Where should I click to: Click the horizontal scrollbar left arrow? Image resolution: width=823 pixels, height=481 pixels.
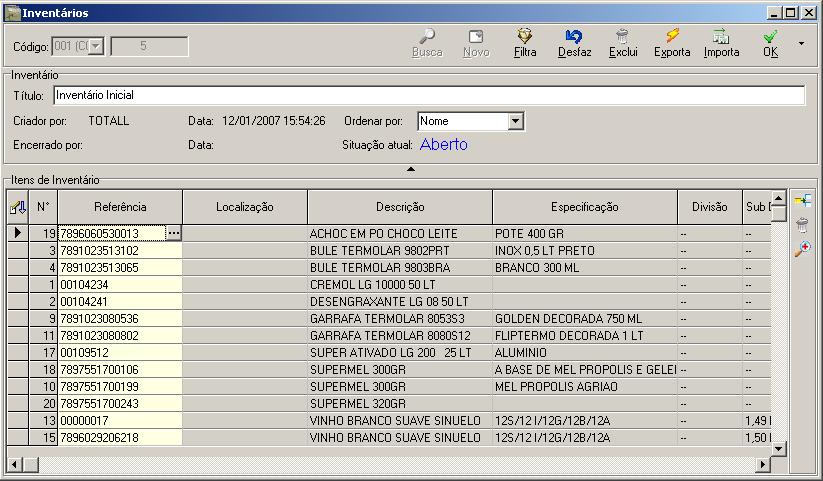[x=15, y=464]
